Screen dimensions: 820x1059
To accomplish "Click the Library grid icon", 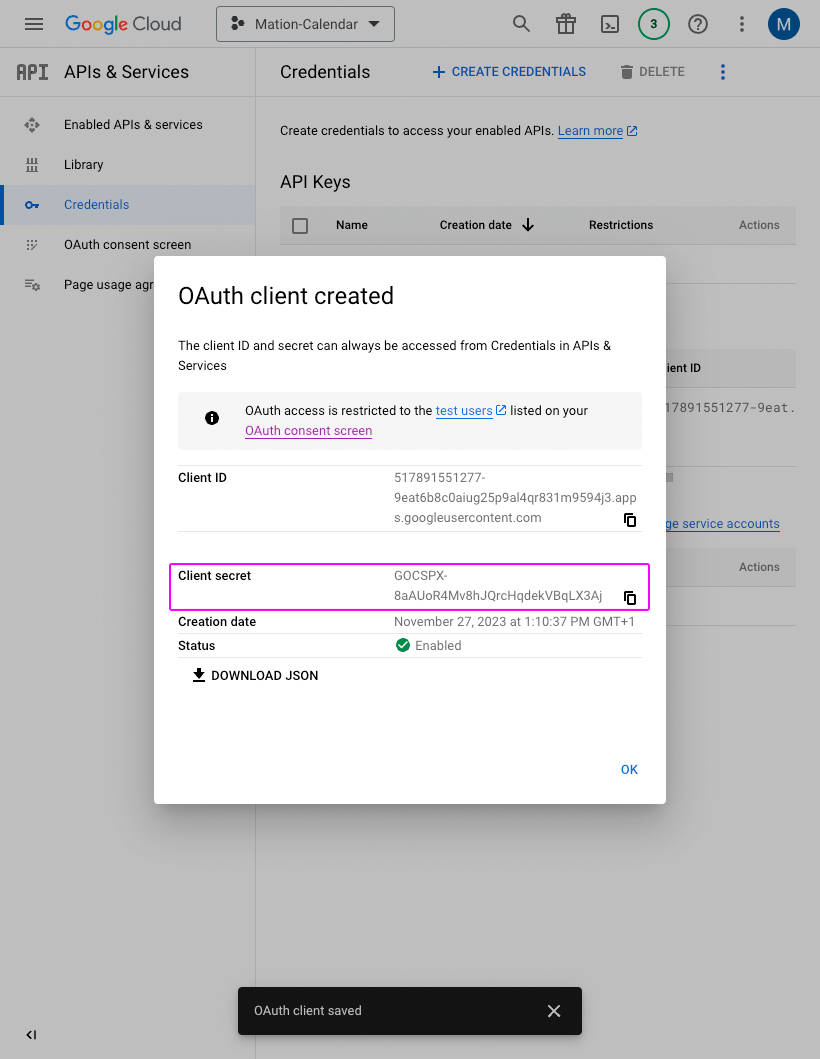I will (32, 165).
